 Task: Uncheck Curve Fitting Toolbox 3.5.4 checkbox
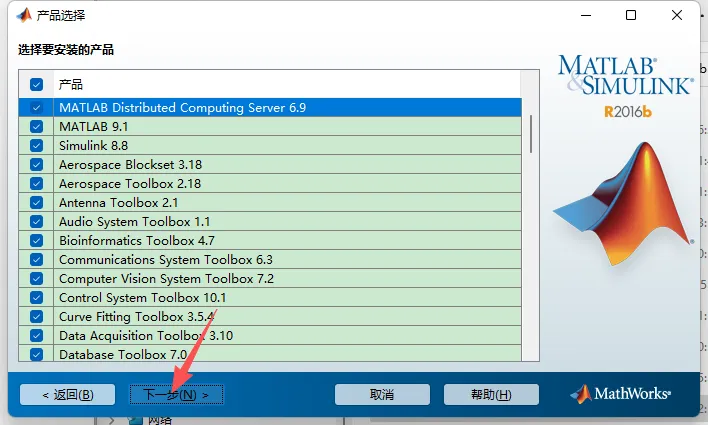pyautogui.click(x=37, y=316)
